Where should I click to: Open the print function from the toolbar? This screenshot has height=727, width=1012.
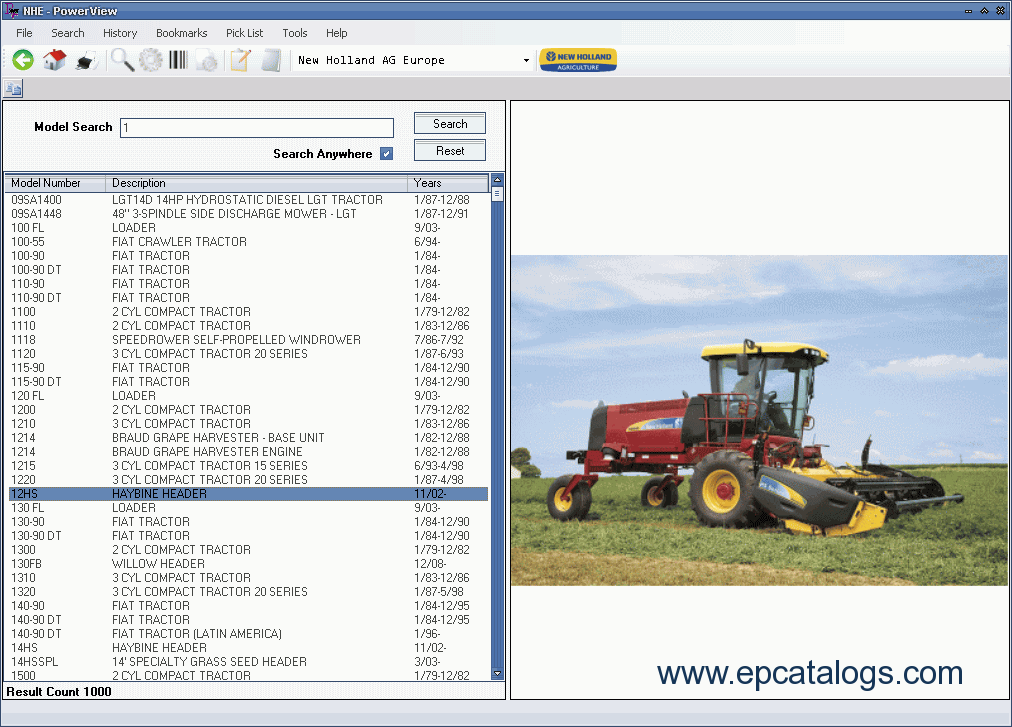click(x=87, y=59)
